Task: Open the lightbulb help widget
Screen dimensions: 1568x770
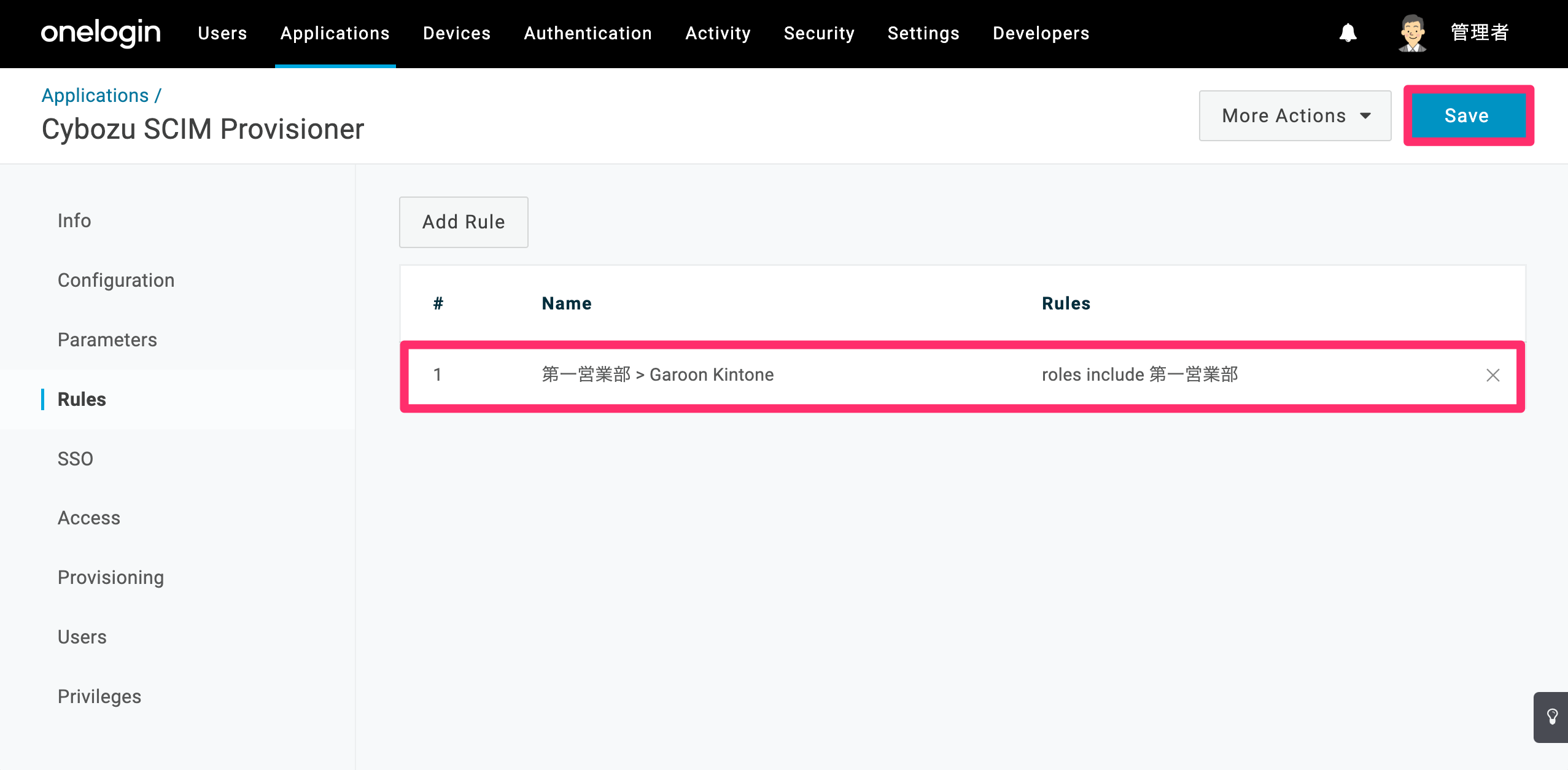Action: pyautogui.click(x=1551, y=717)
